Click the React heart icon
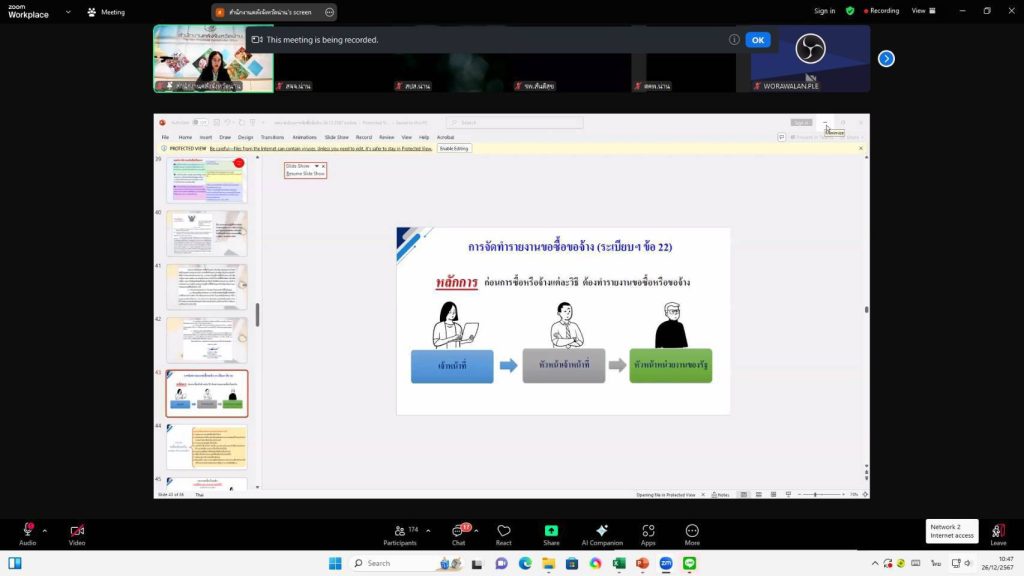This screenshot has height=576, width=1024. pos(504,530)
